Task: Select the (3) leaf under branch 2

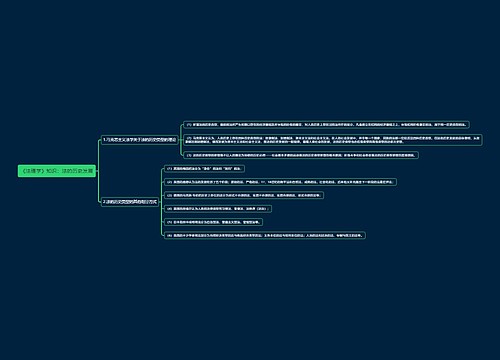Action: point(244,195)
